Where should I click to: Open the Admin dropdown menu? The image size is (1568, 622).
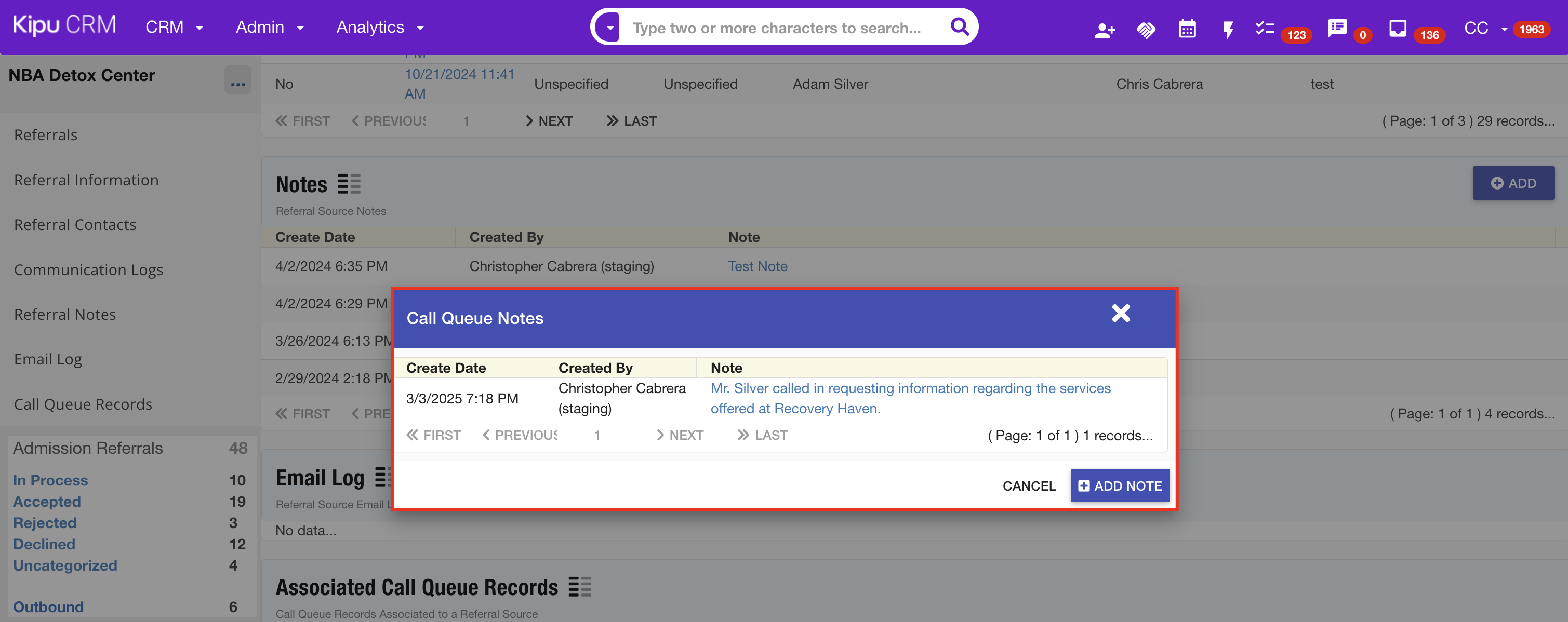(x=269, y=28)
